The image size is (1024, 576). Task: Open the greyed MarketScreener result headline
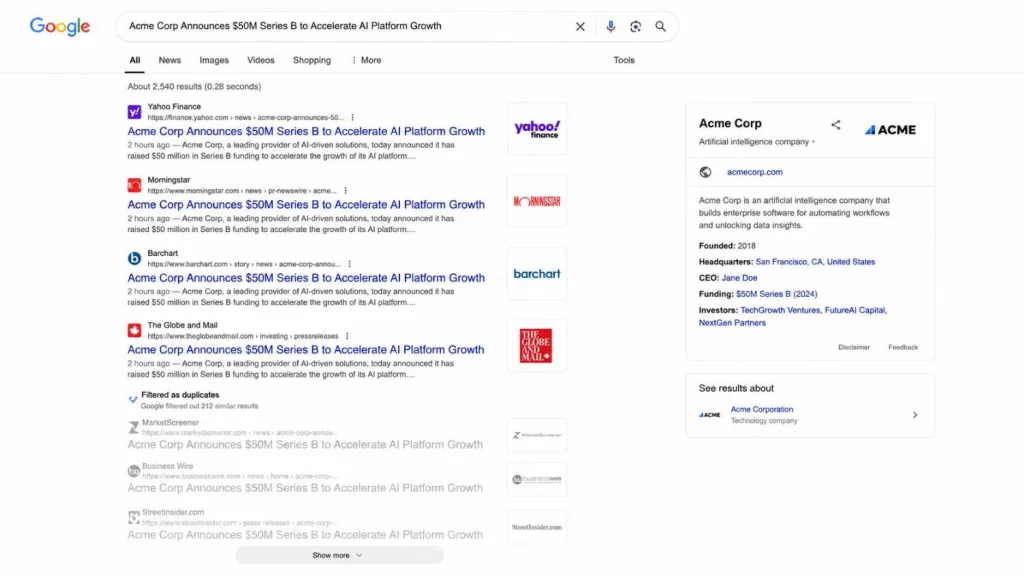click(x=305, y=445)
